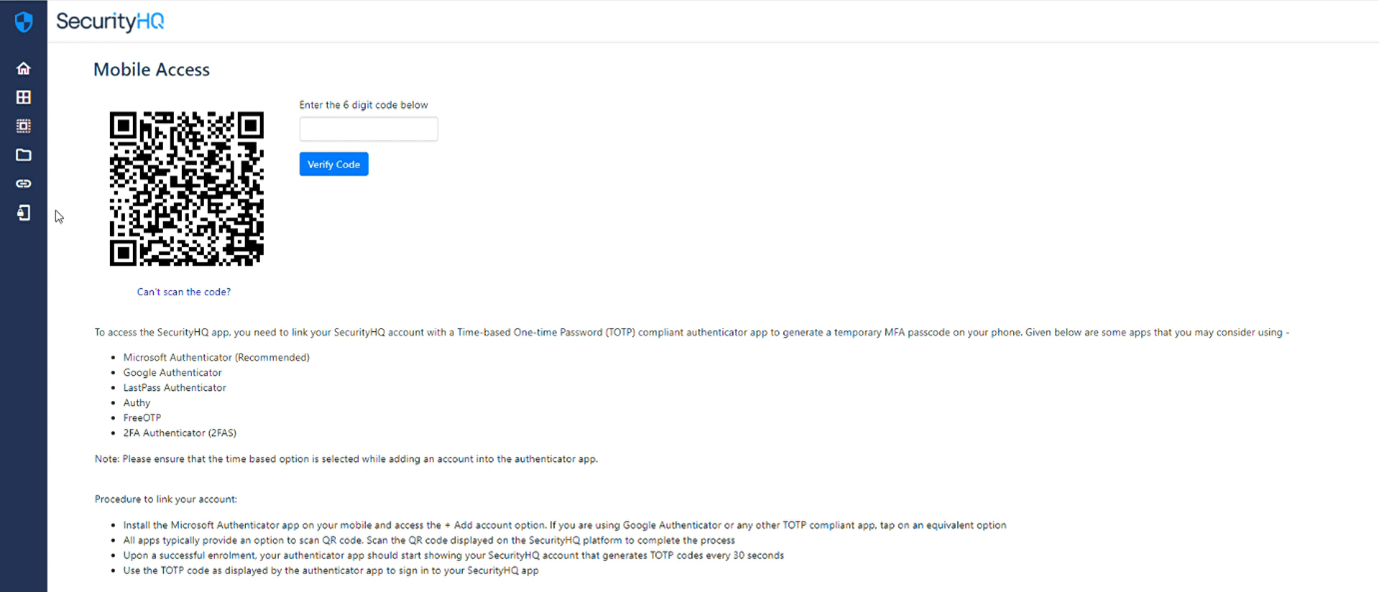The image size is (1379, 592).
Task: Click the Authy list item
Action: tap(137, 403)
